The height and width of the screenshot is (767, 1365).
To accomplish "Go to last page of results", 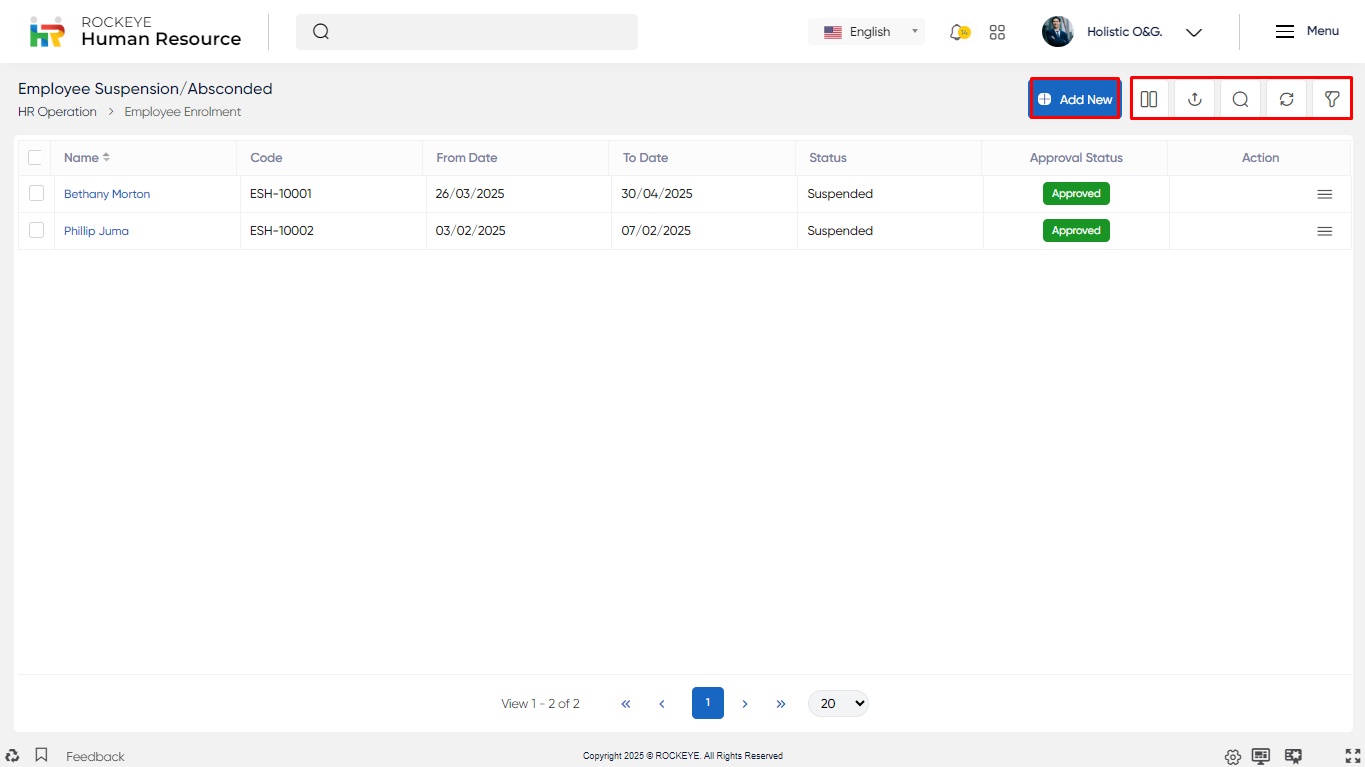I will (x=781, y=704).
